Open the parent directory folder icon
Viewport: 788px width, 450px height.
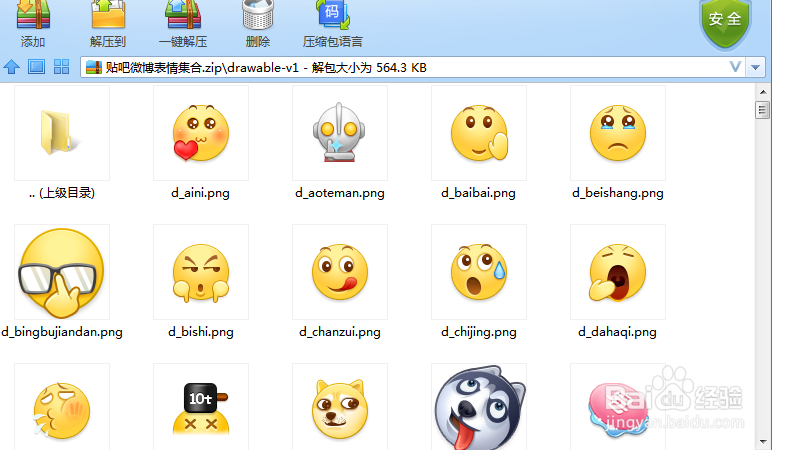(62, 133)
